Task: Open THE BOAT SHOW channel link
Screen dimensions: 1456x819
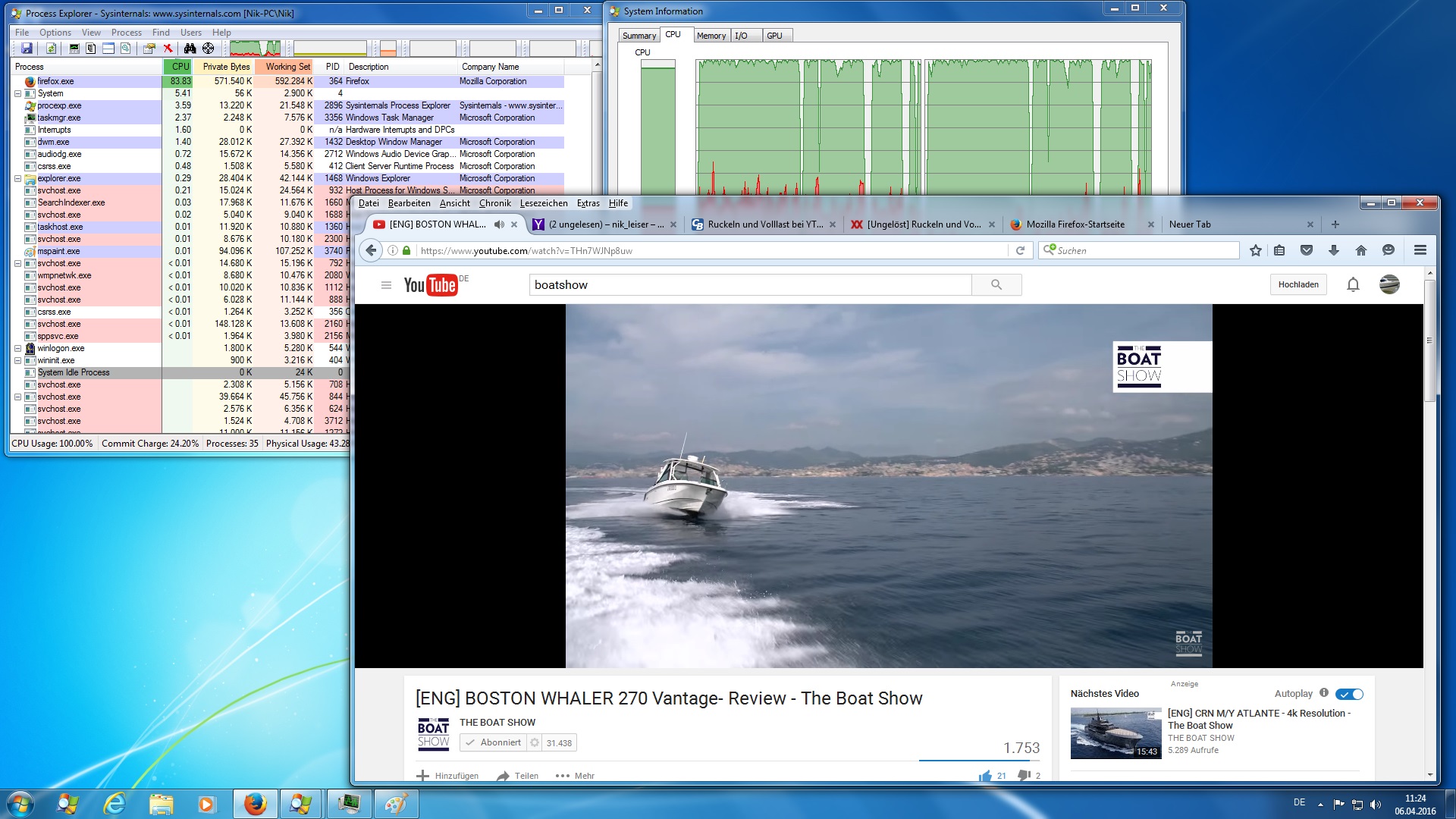Action: click(497, 723)
